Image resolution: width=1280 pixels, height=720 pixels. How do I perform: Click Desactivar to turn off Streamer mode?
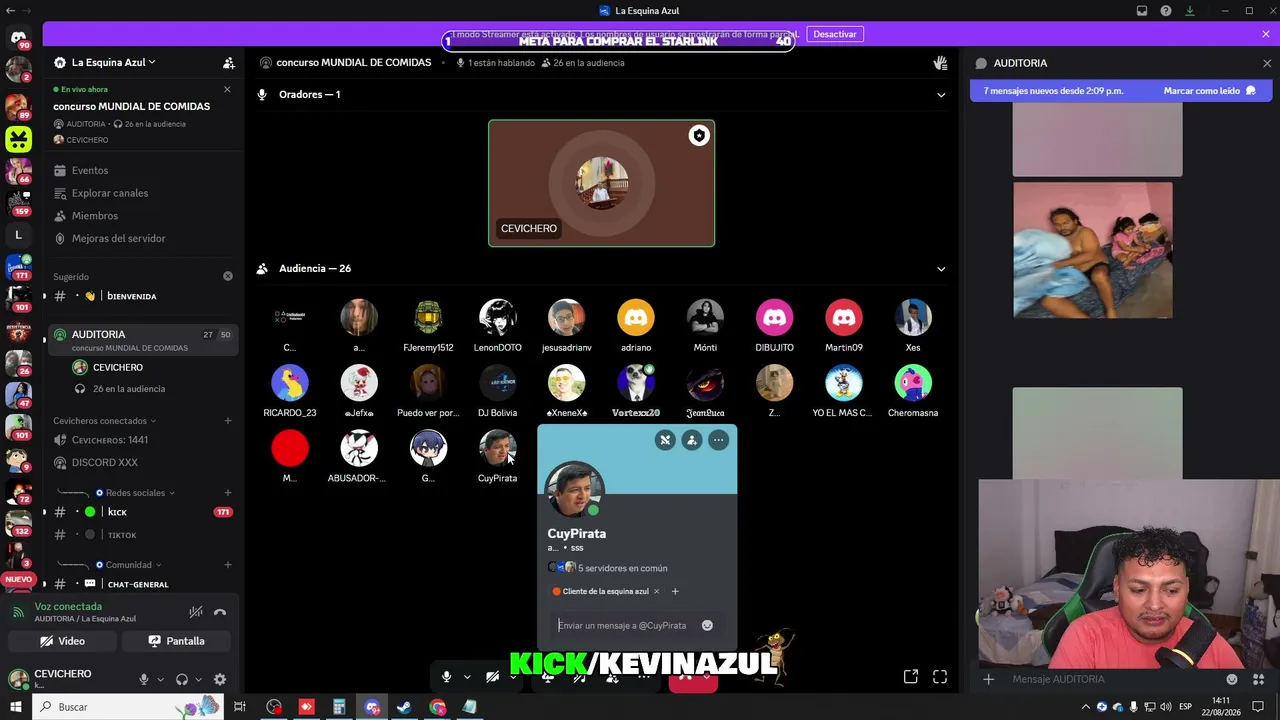[835, 34]
